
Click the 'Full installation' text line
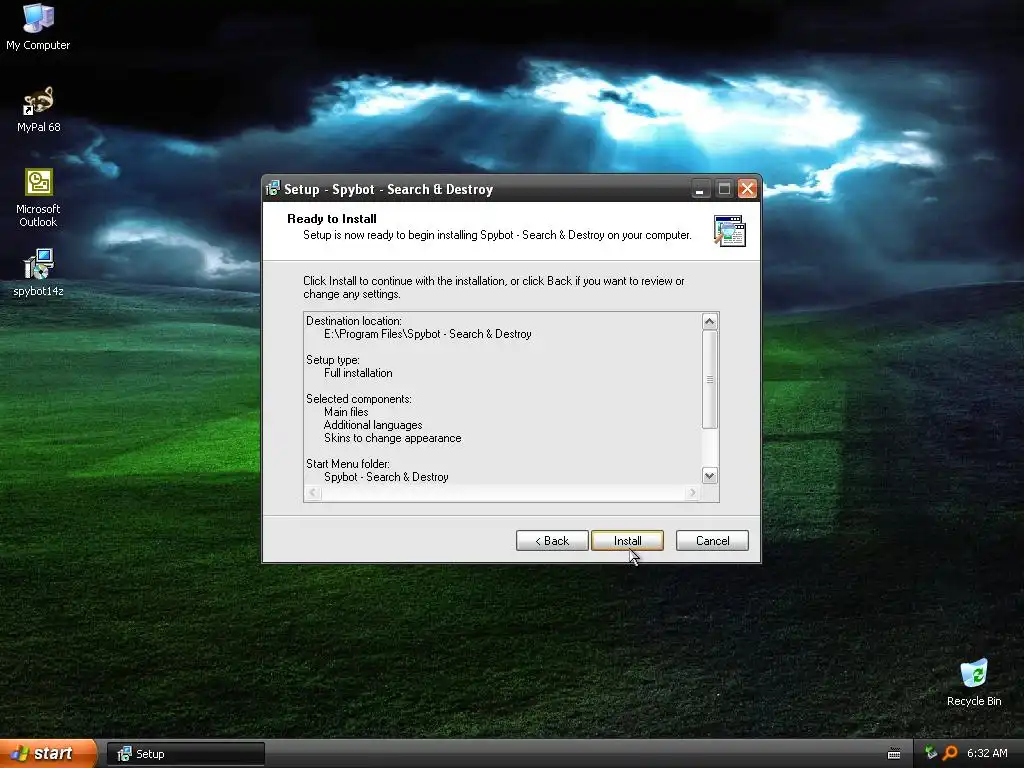pyautogui.click(x=358, y=373)
